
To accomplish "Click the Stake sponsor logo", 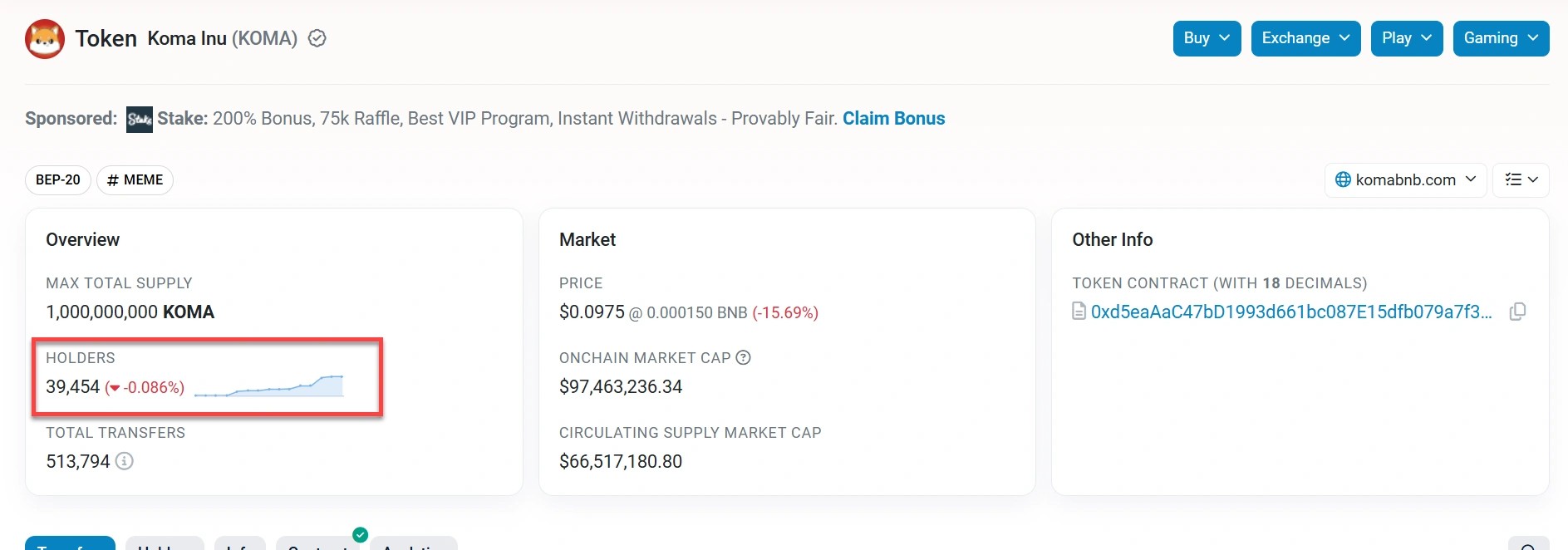I will coord(140,119).
